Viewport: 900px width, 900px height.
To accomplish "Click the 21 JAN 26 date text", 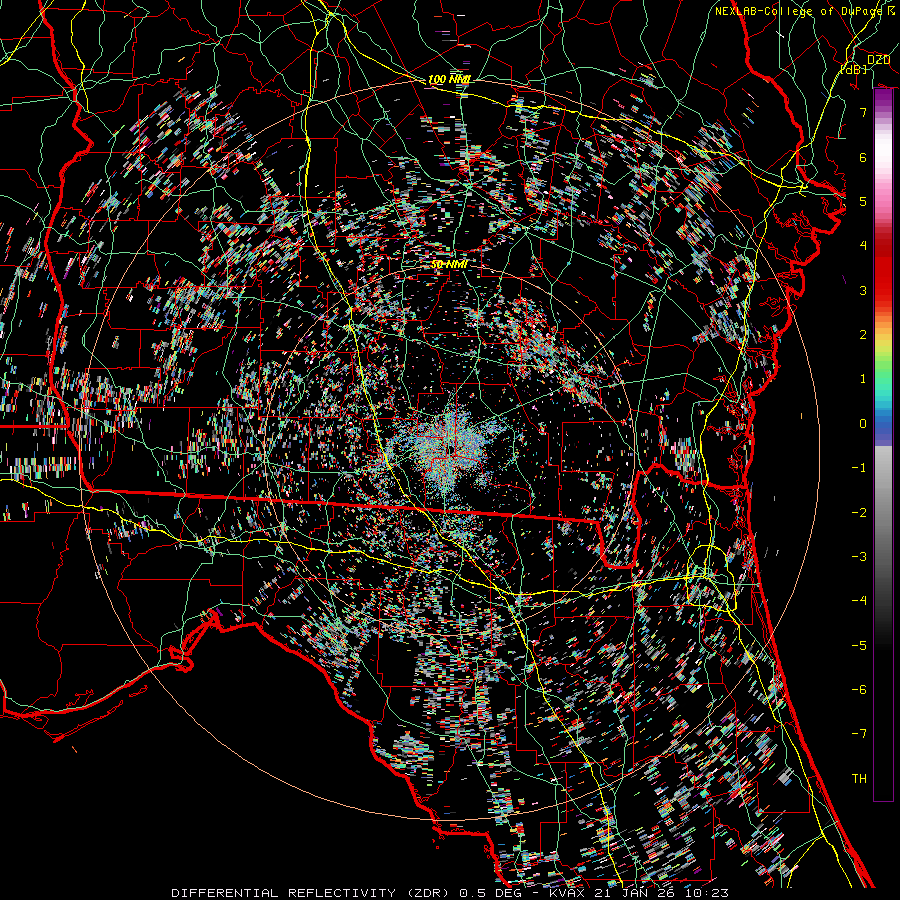I will point(635,893).
